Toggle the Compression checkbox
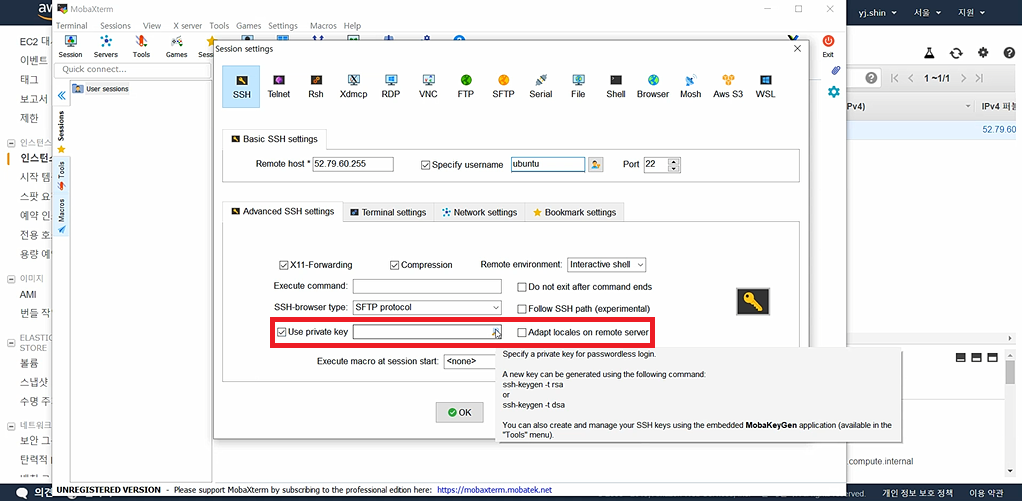 point(394,265)
